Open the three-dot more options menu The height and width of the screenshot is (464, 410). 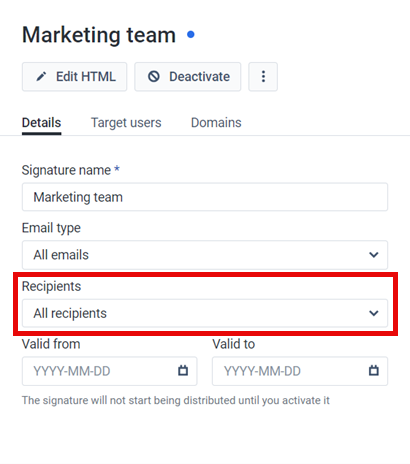(x=263, y=77)
